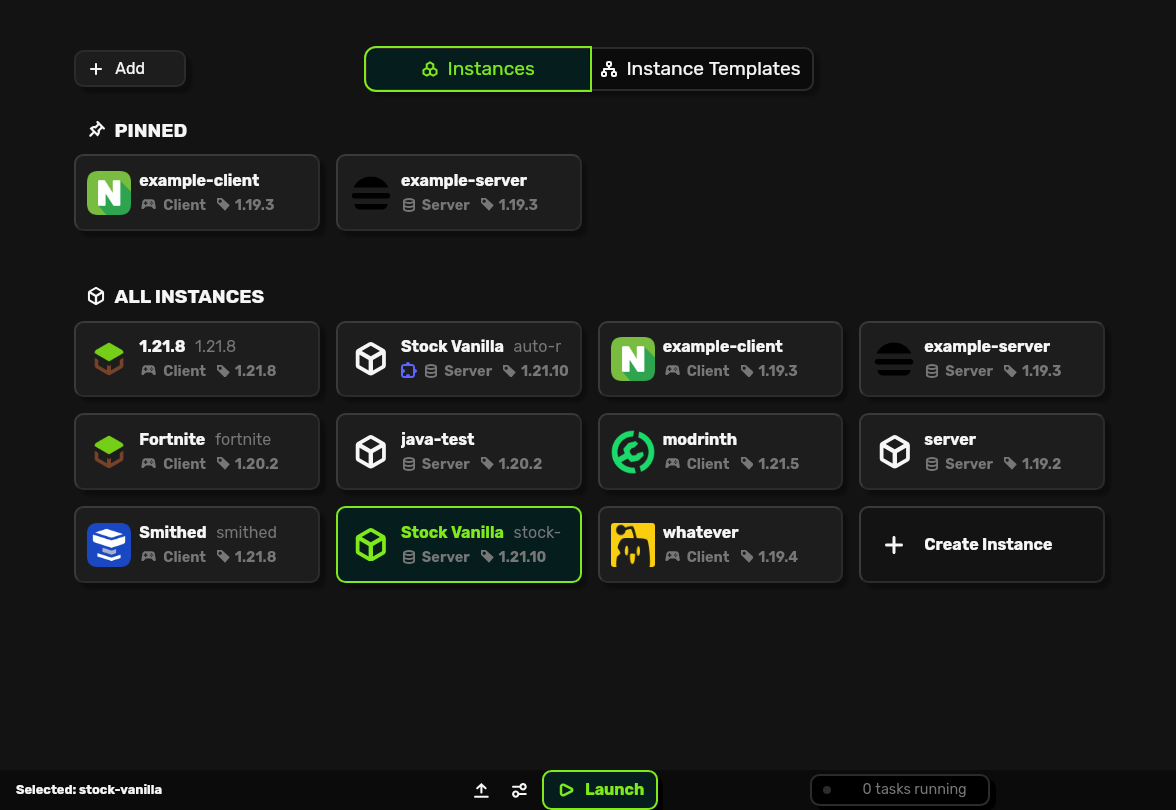Click the cube icon on server instance
This screenshot has height=810, width=1176.
[894, 452]
